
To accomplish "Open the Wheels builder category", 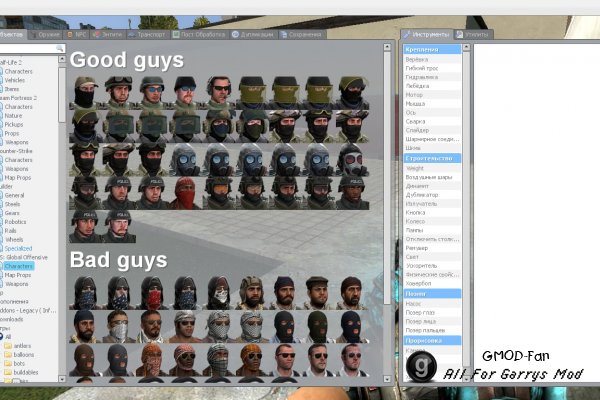I will [x=14, y=239].
